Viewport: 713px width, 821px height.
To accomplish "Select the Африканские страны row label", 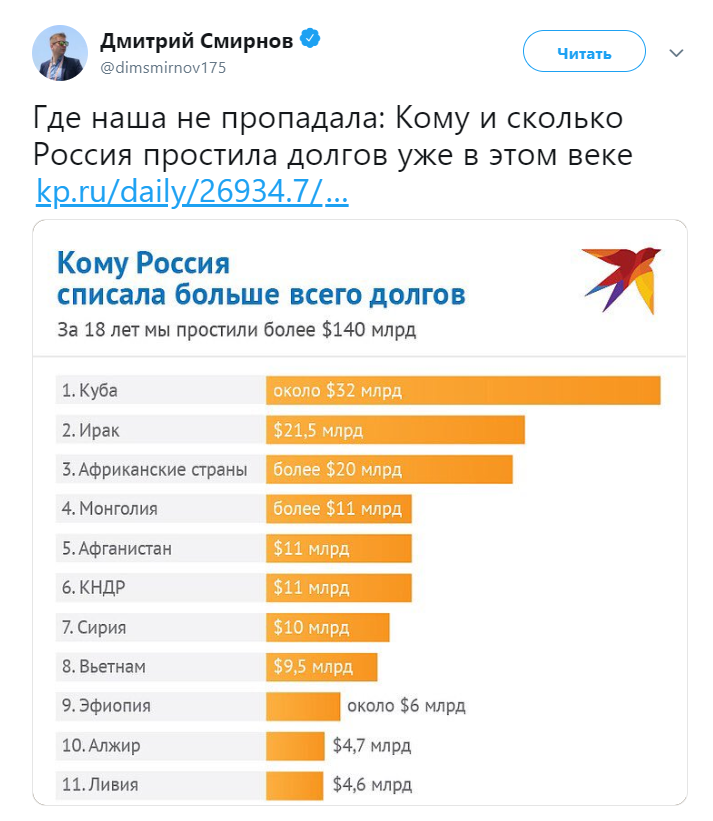I will coord(154,469).
